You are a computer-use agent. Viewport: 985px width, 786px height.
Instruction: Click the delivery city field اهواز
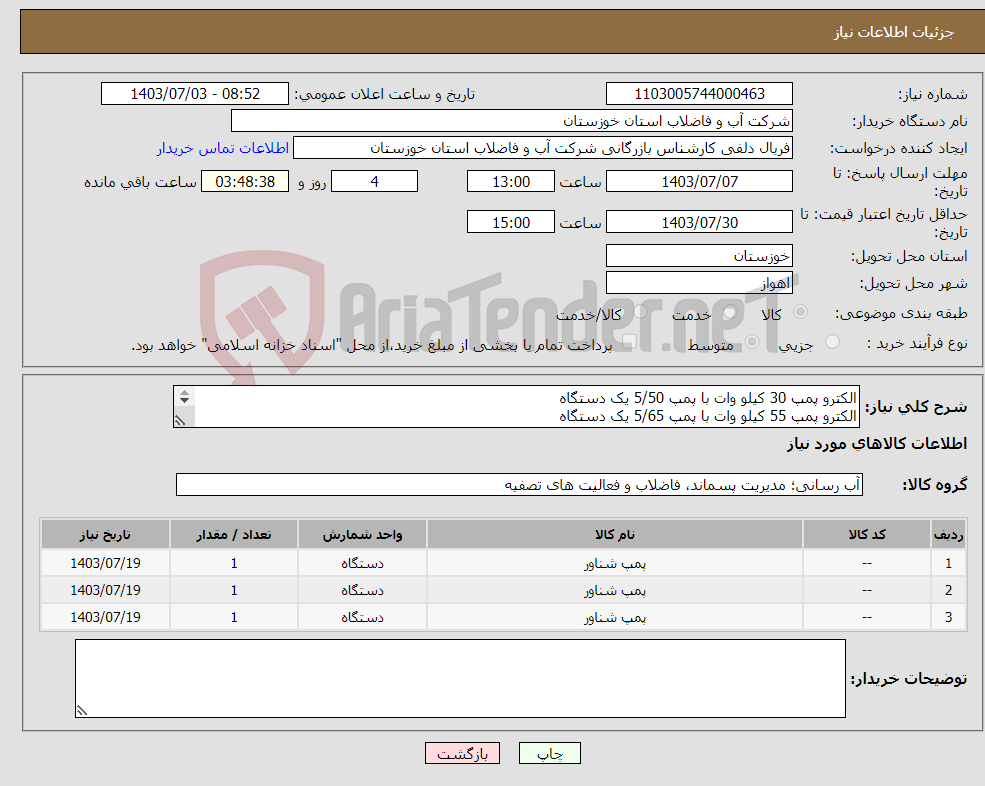tap(699, 283)
